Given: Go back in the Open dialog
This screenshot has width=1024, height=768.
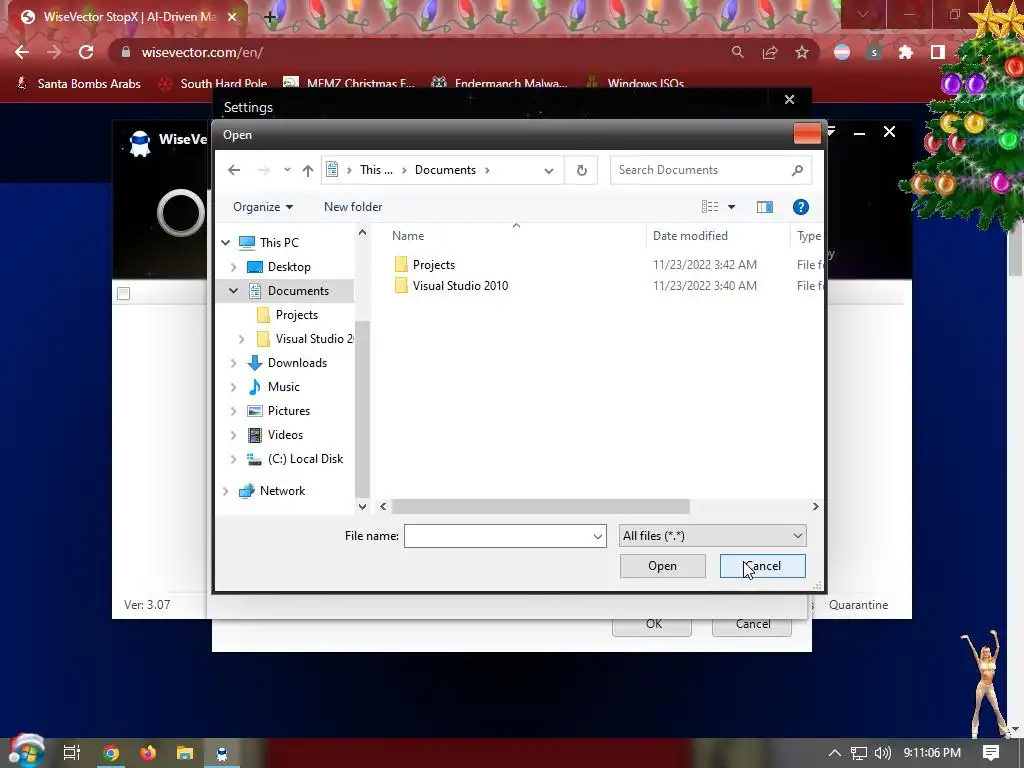Looking at the screenshot, I should coord(234,170).
